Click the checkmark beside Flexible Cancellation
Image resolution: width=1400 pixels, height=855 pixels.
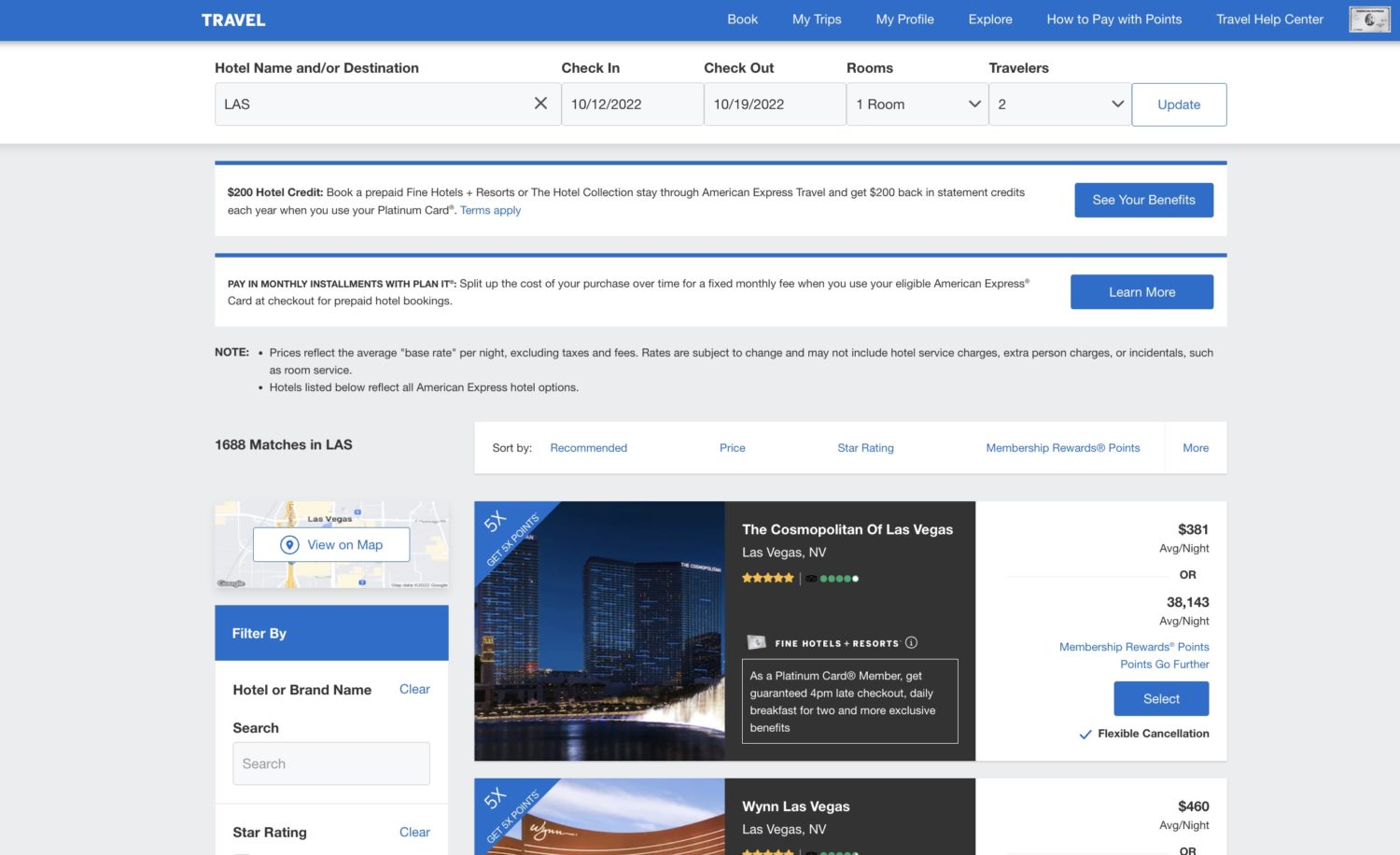[x=1085, y=734]
